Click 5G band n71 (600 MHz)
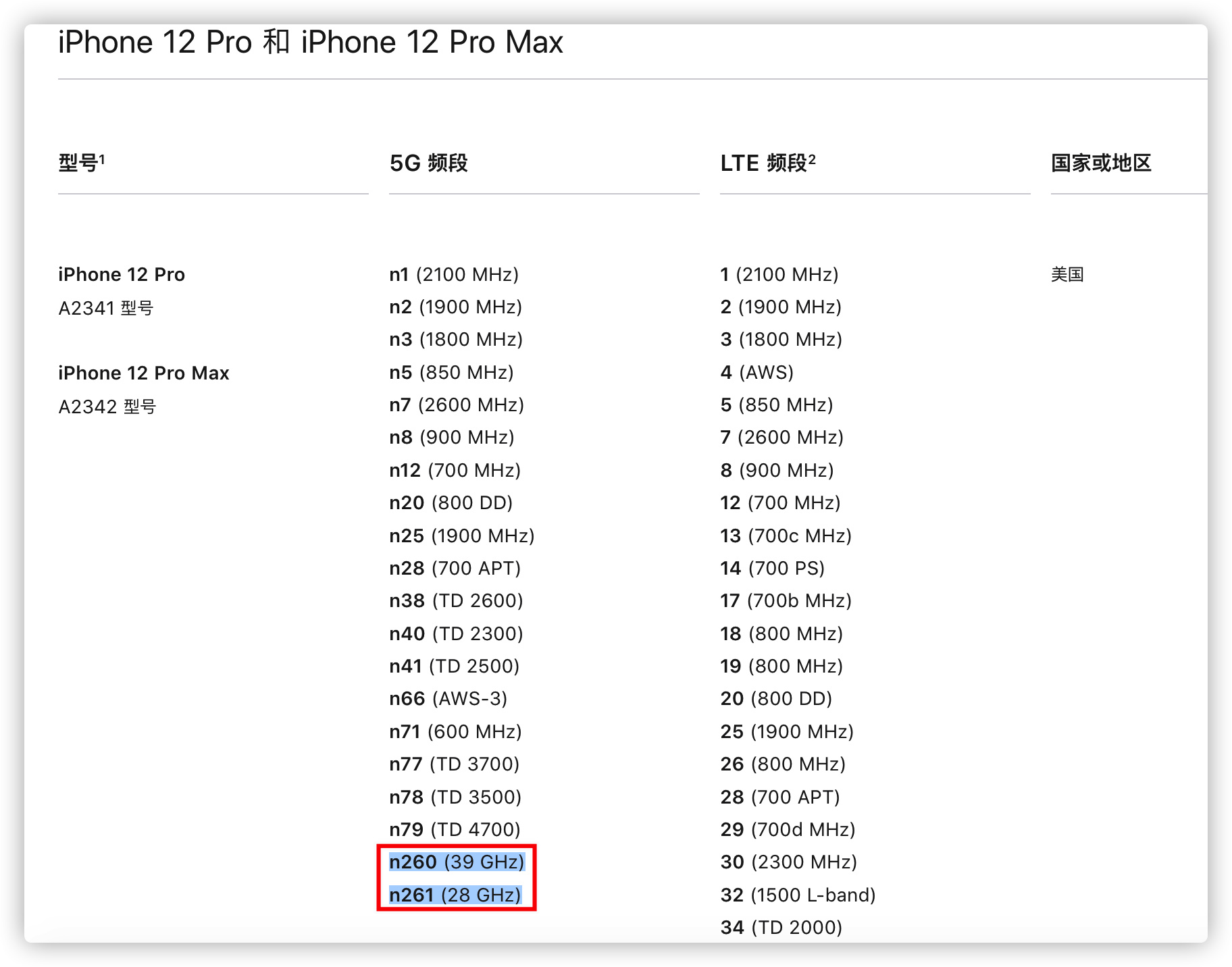 coord(456,731)
